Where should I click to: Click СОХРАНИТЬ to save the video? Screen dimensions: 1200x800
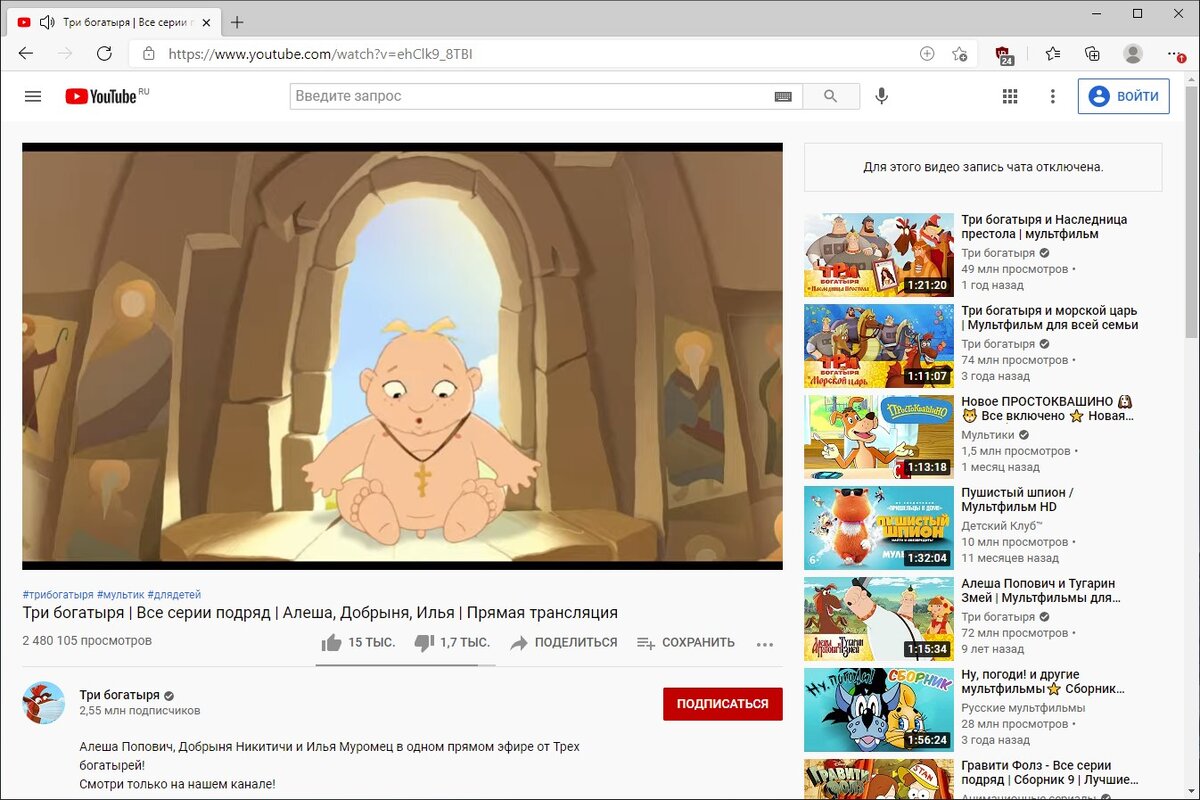click(686, 643)
